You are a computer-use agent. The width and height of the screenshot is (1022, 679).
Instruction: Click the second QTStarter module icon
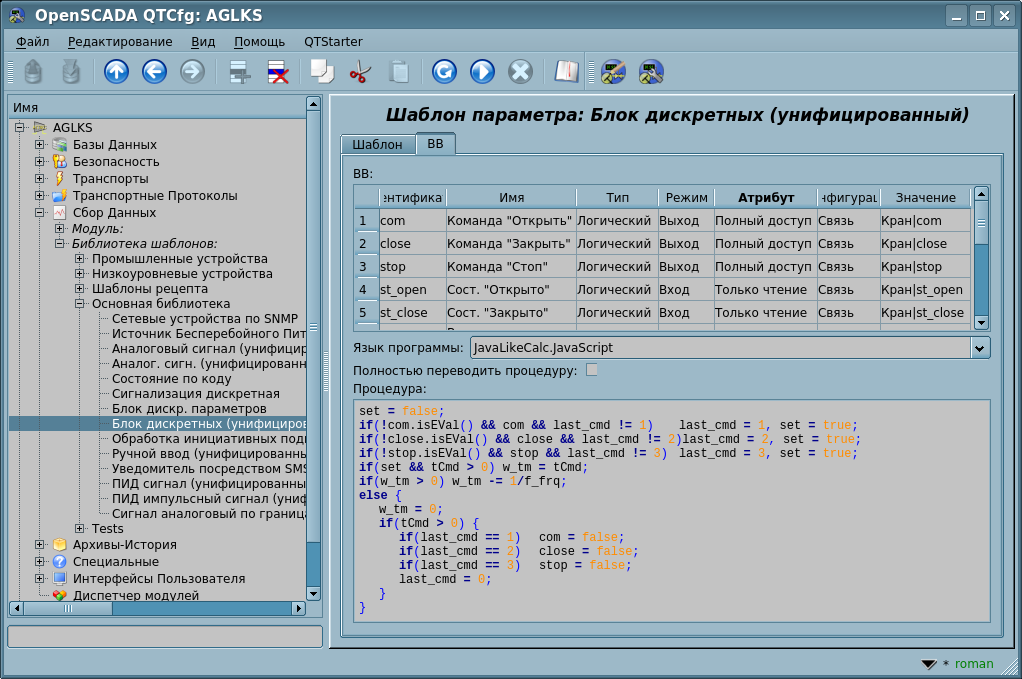click(x=651, y=72)
